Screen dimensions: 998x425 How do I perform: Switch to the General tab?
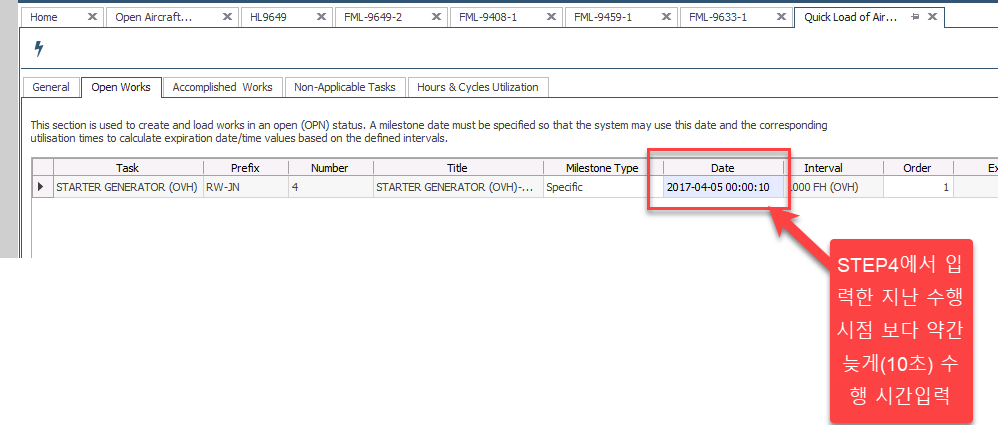point(51,87)
